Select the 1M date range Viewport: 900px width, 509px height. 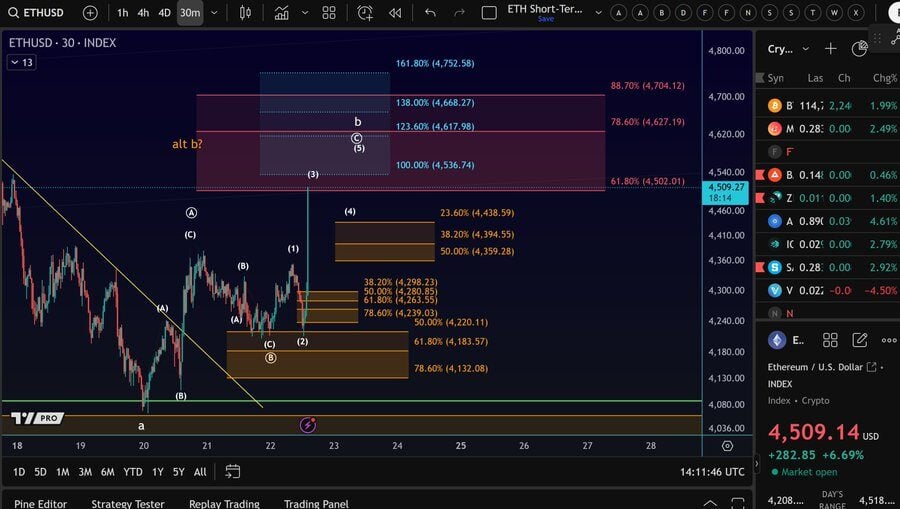[x=63, y=472]
